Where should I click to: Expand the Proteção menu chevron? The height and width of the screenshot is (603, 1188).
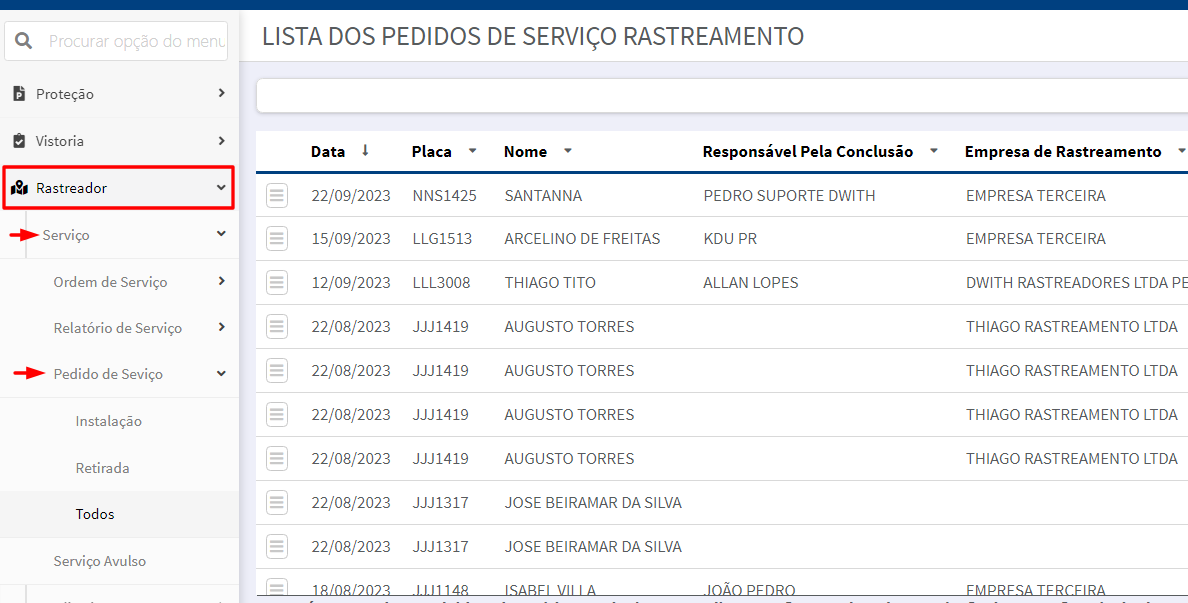[x=221, y=93]
